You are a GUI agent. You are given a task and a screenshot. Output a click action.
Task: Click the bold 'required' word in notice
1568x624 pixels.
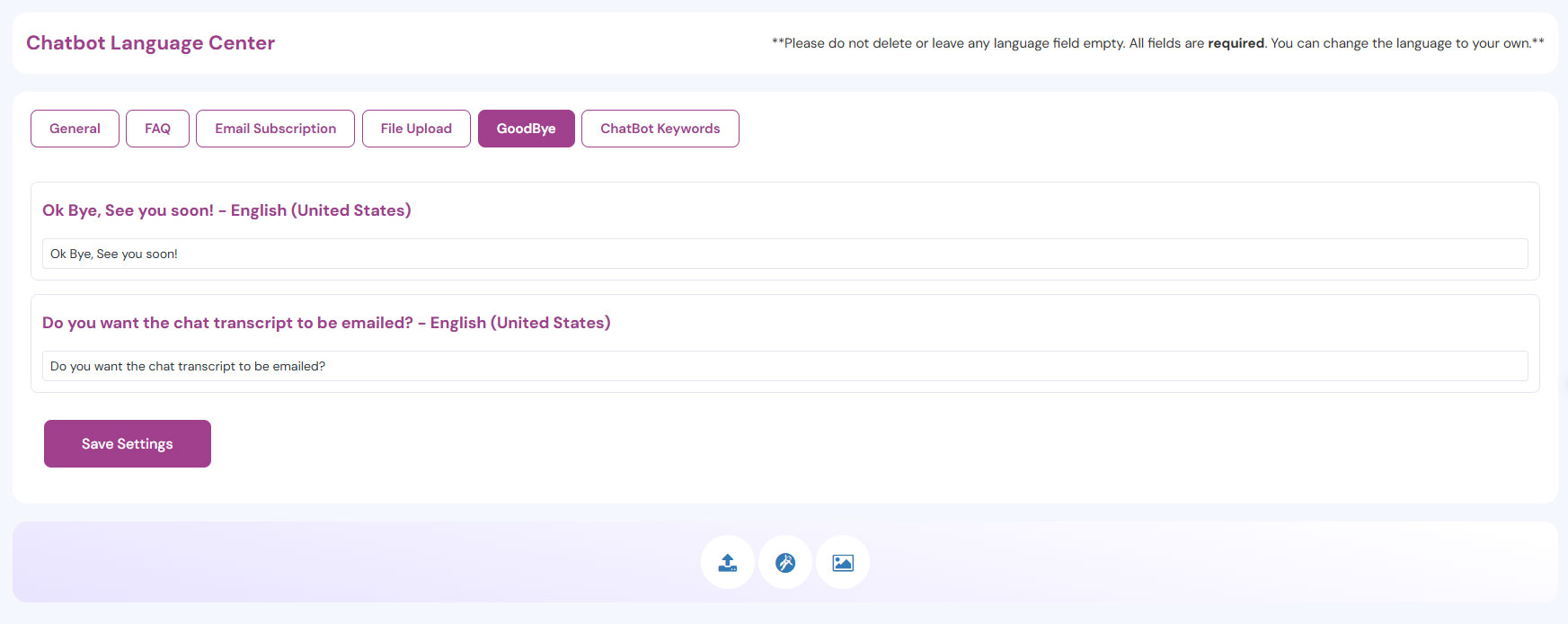(1236, 43)
